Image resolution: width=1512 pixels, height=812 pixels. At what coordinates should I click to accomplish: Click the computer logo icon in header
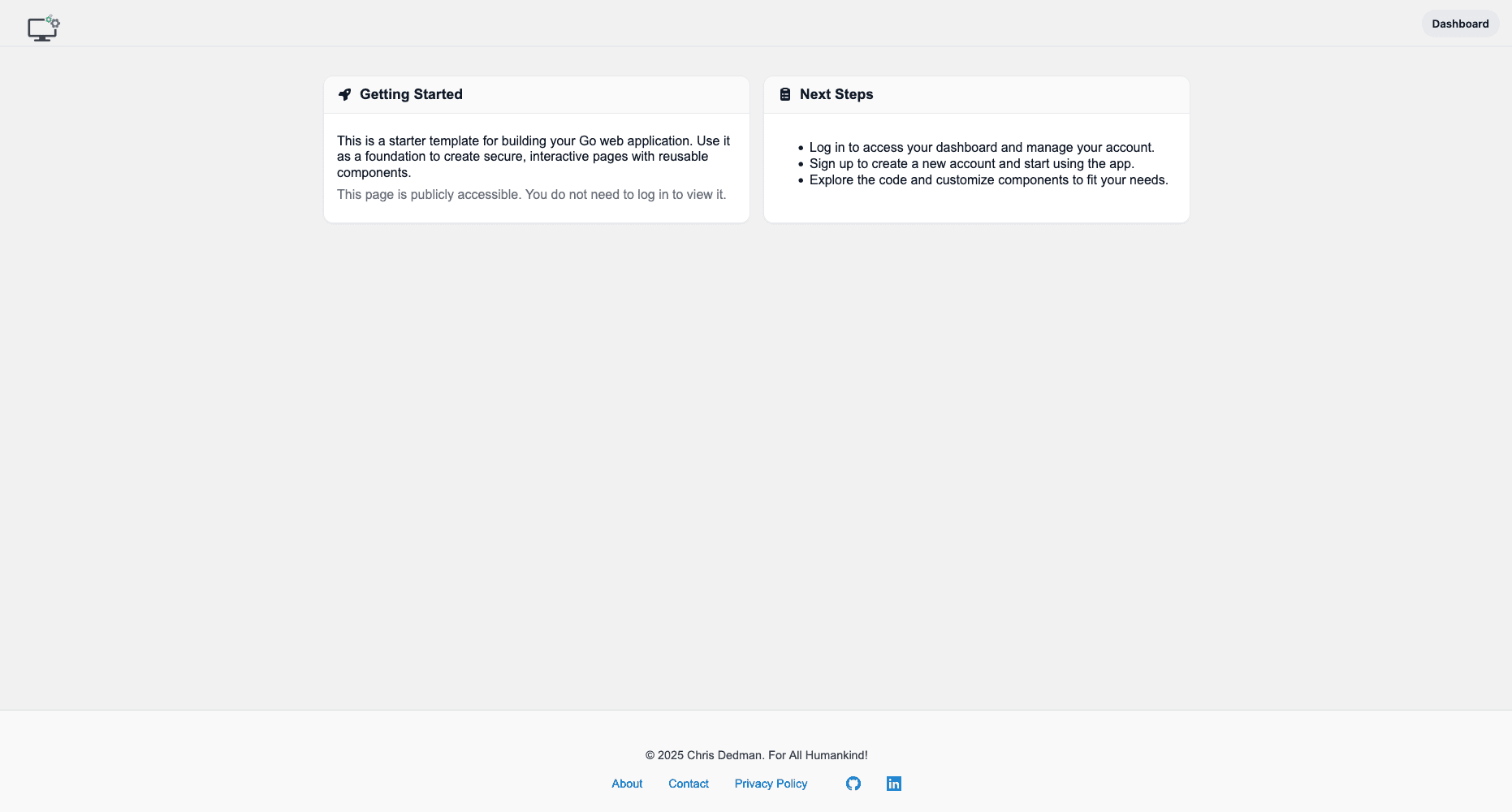click(x=43, y=28)
